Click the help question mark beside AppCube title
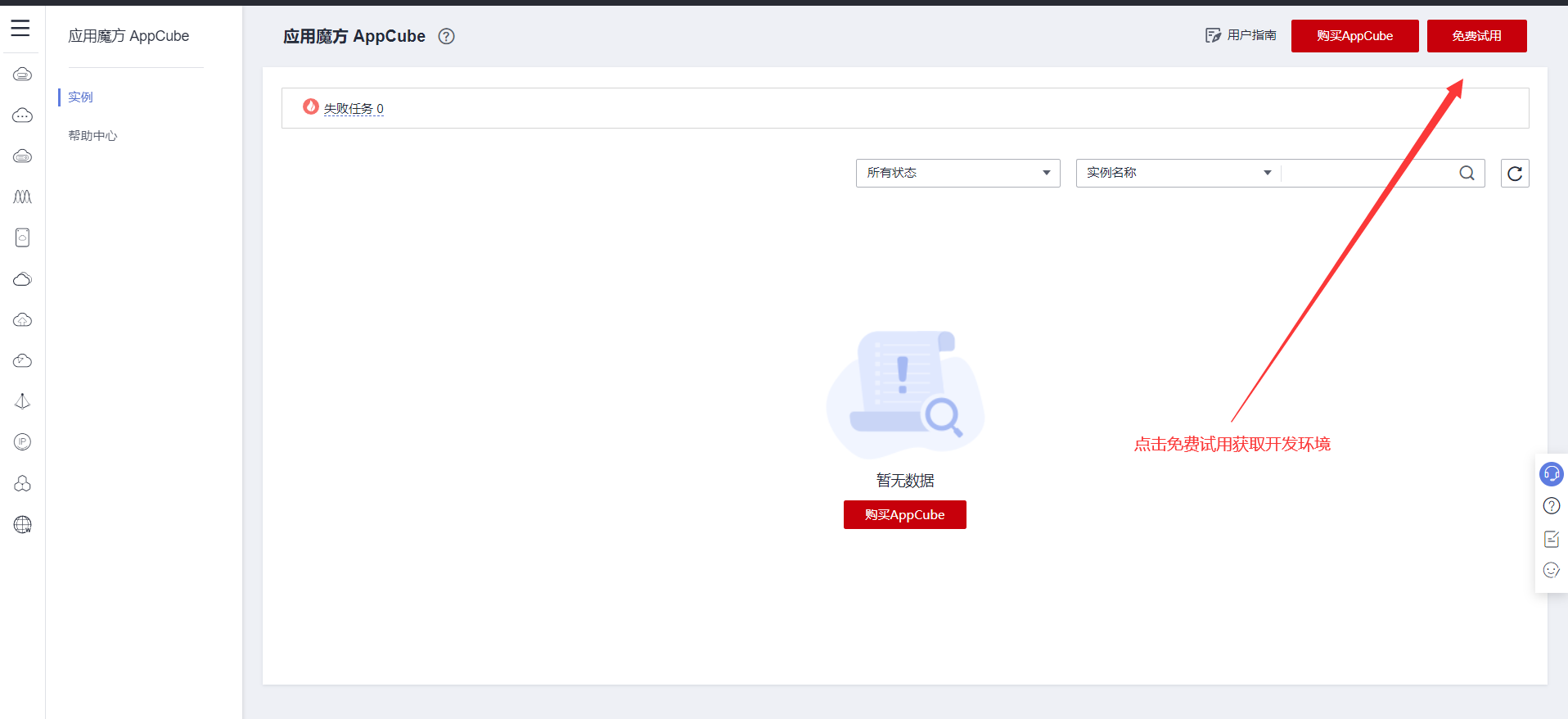The width and height of the screenshot is (1568, 719). click(446, 36)
